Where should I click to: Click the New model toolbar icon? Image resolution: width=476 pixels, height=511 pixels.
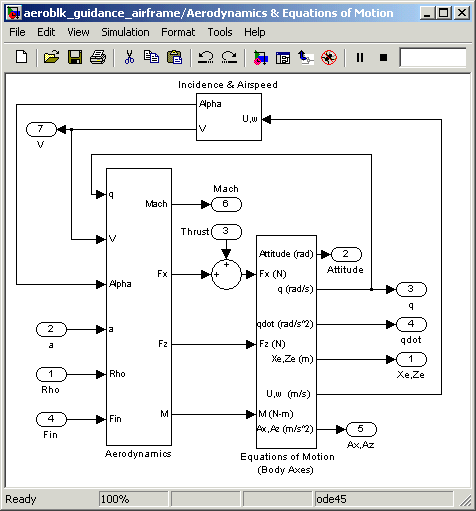[22, 57]
